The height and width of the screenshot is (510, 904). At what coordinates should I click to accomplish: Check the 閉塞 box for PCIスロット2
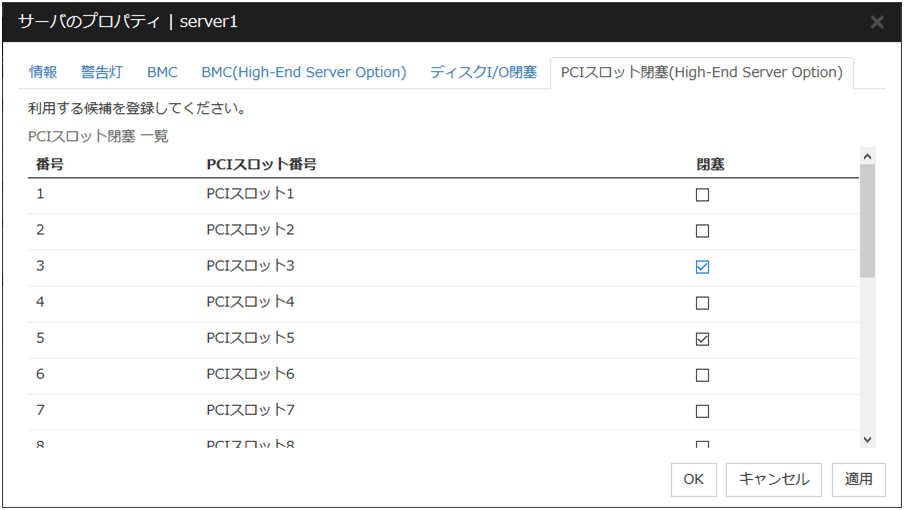(x=702, y=231)
